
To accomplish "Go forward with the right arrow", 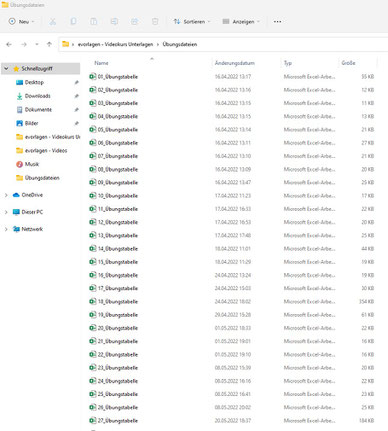I will pos(24,44).
